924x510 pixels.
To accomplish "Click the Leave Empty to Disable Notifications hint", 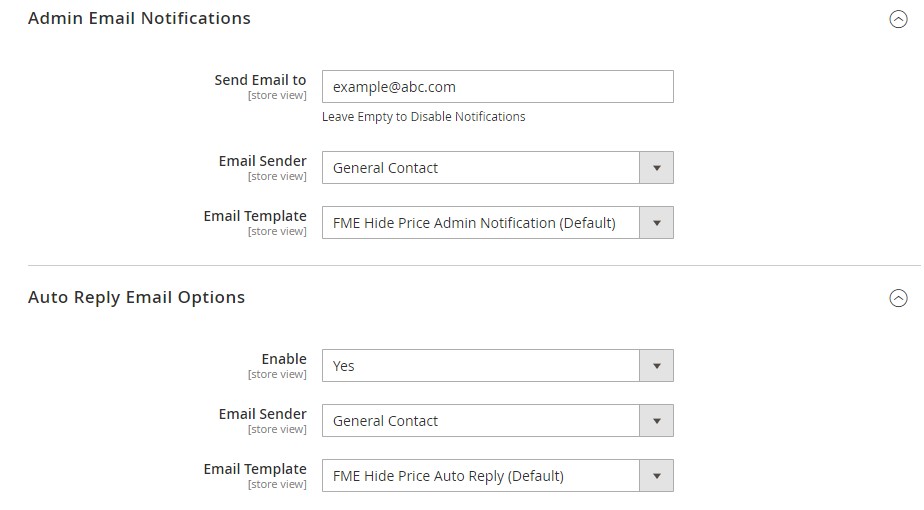I will (423, 117).
